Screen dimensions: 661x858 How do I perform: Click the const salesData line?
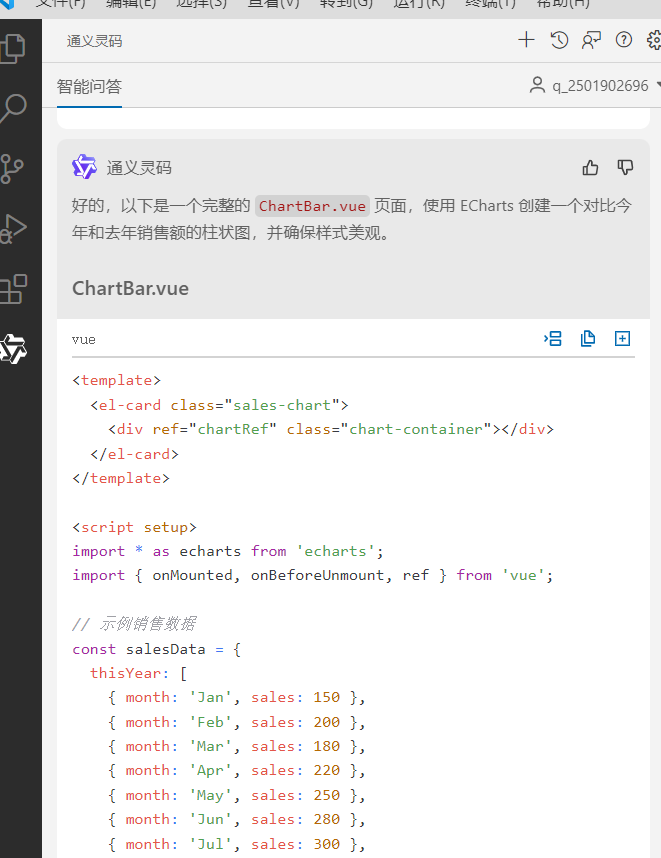(156, 649)
